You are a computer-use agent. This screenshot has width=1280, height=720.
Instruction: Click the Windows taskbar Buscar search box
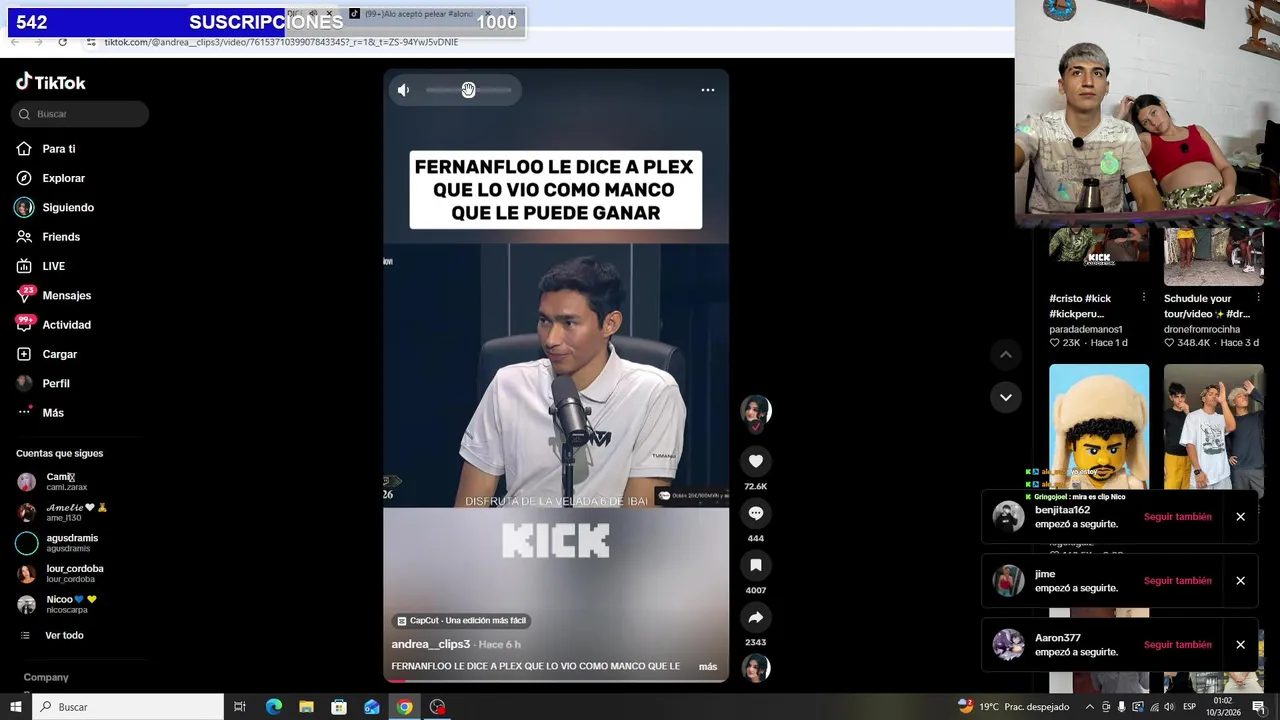point(128,707)
